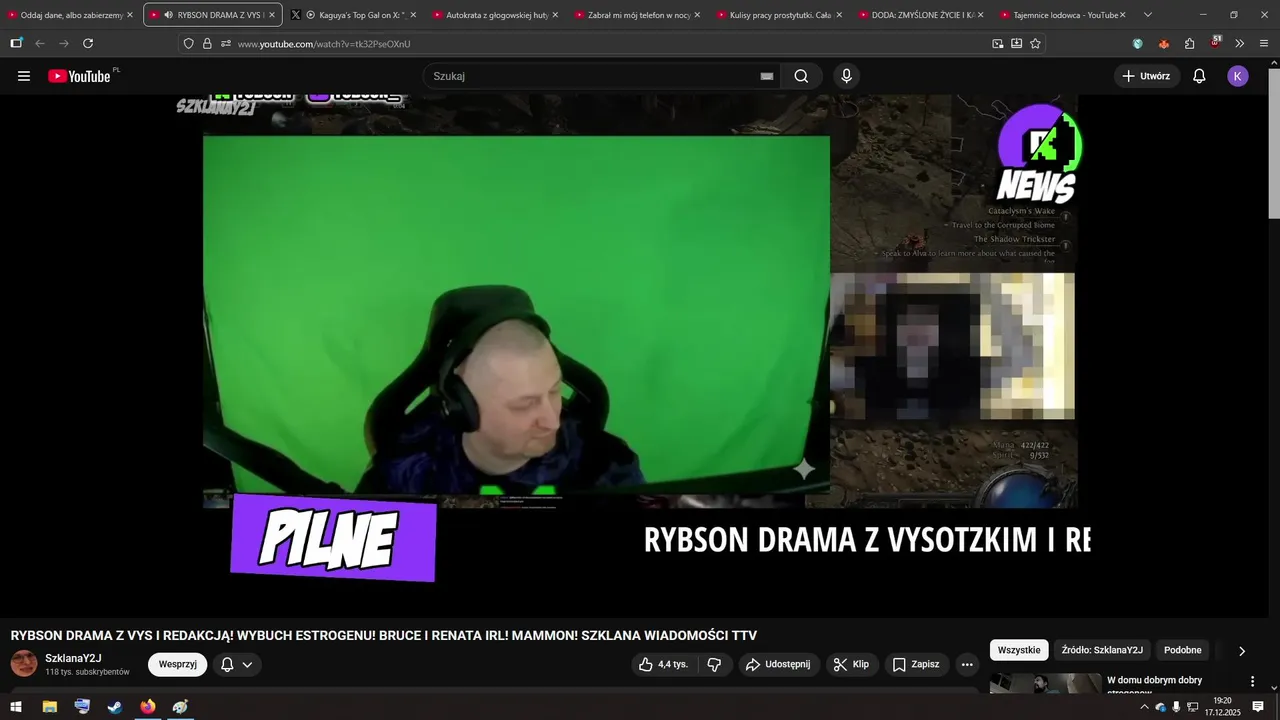Go back in browser history

click(40, 43)
